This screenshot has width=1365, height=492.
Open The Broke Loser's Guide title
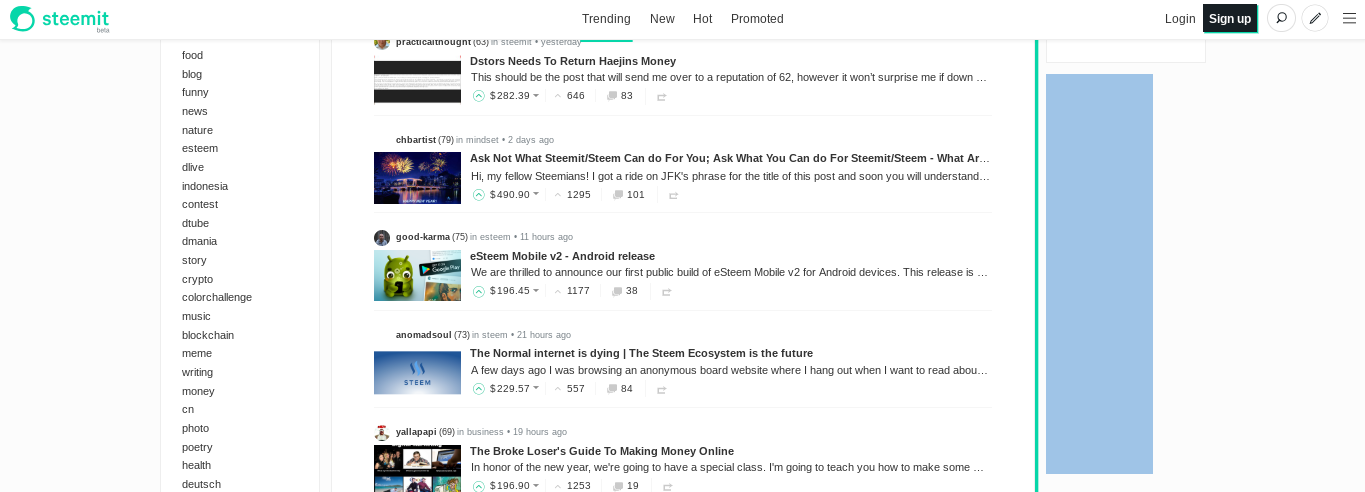[x=602, y=451]
